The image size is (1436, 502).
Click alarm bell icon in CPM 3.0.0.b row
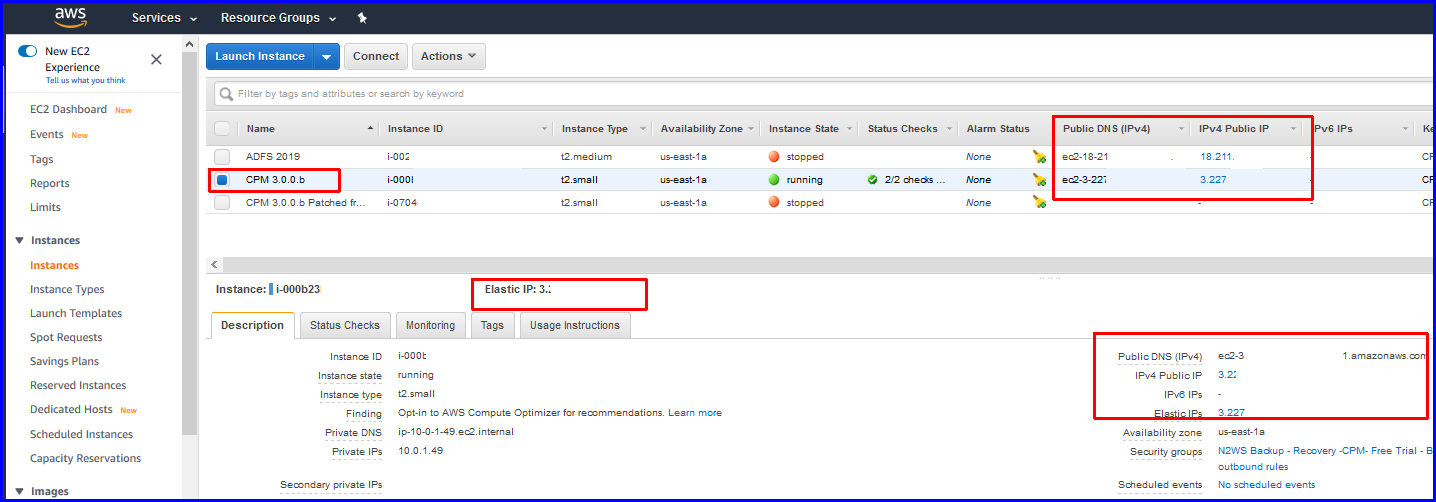[1040, 180]
